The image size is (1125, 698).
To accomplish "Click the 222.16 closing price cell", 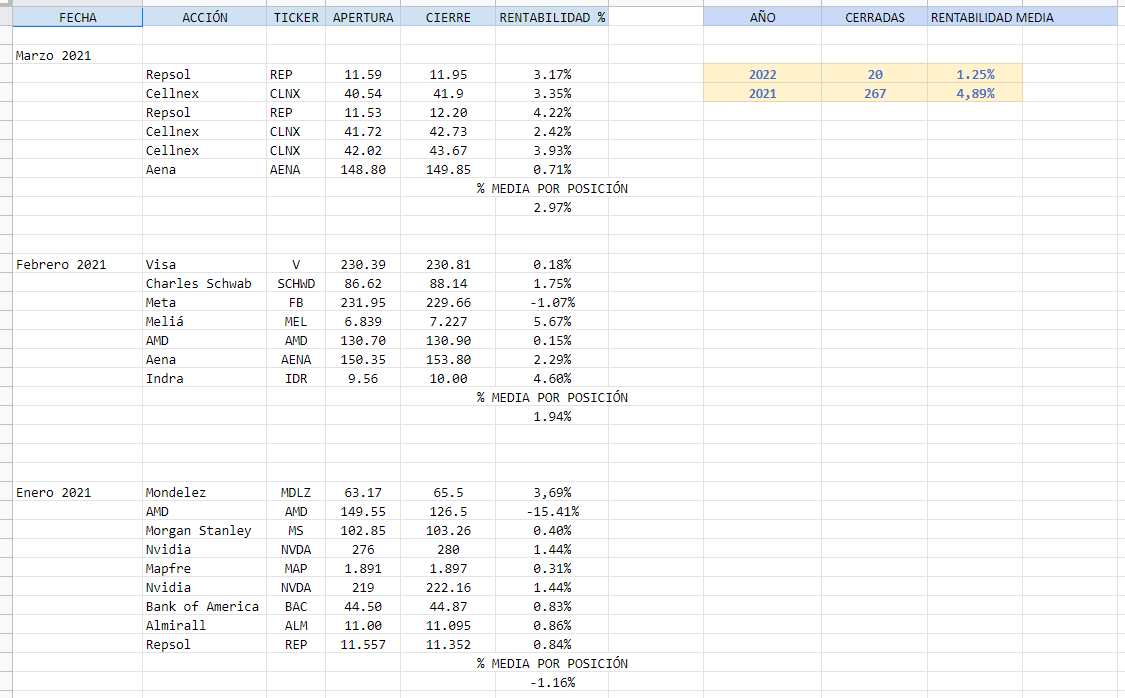I will point(448,588).
